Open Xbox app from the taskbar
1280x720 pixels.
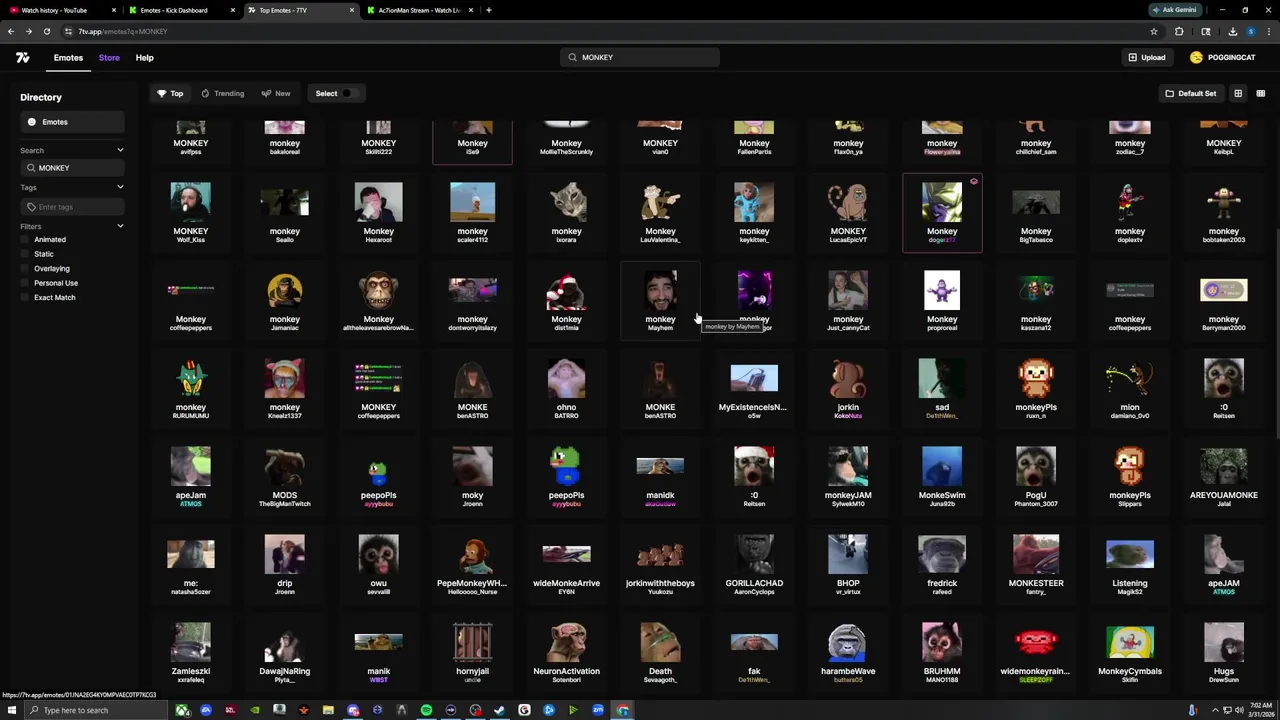(x=183, y=711)
